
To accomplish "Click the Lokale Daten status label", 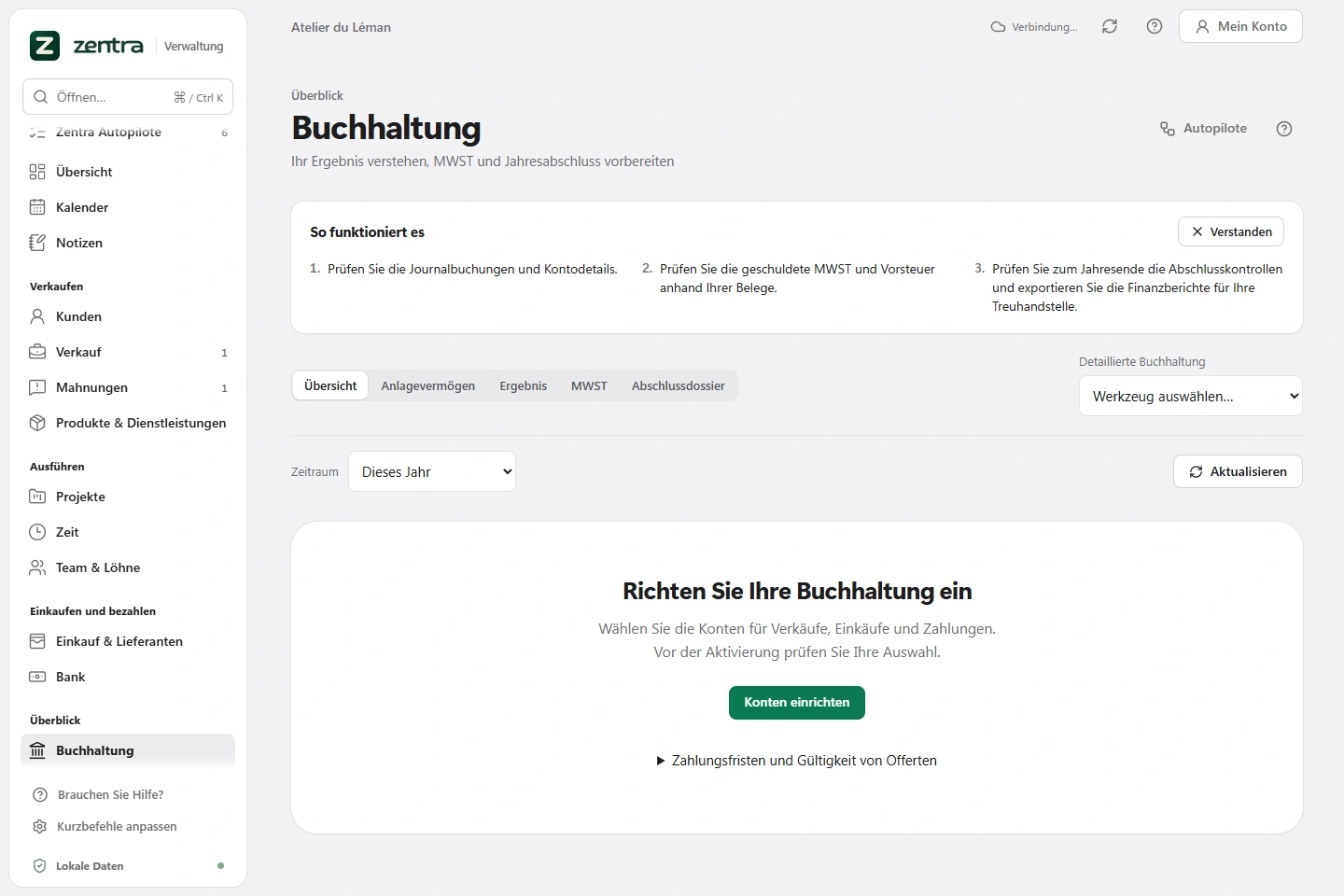I will [x=90, y=866].
